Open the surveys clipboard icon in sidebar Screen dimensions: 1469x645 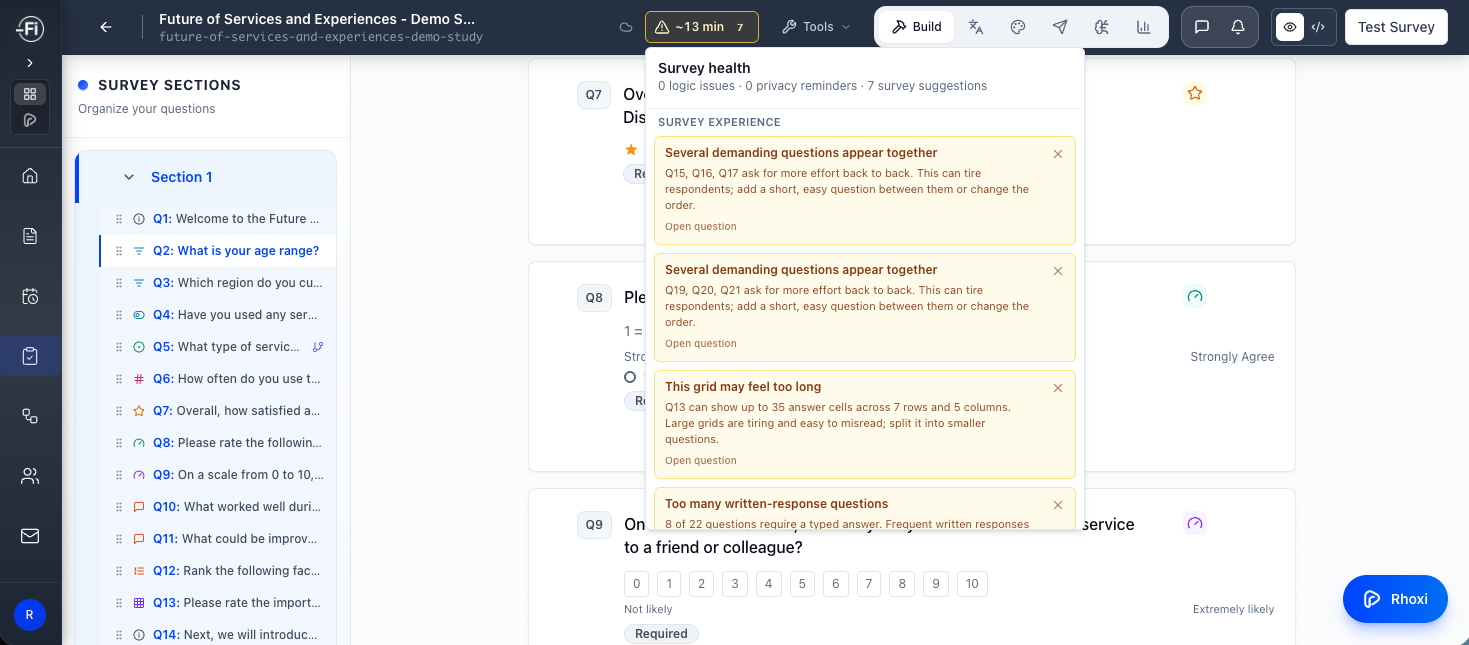[x=30, y=356]
